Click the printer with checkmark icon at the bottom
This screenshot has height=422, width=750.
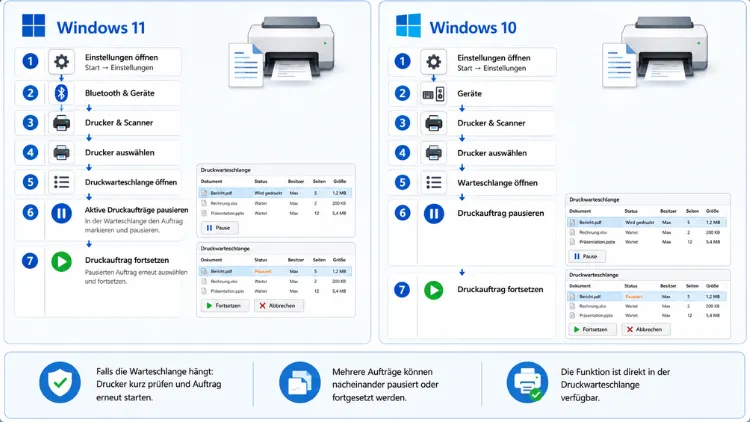(x=528, y=382)
